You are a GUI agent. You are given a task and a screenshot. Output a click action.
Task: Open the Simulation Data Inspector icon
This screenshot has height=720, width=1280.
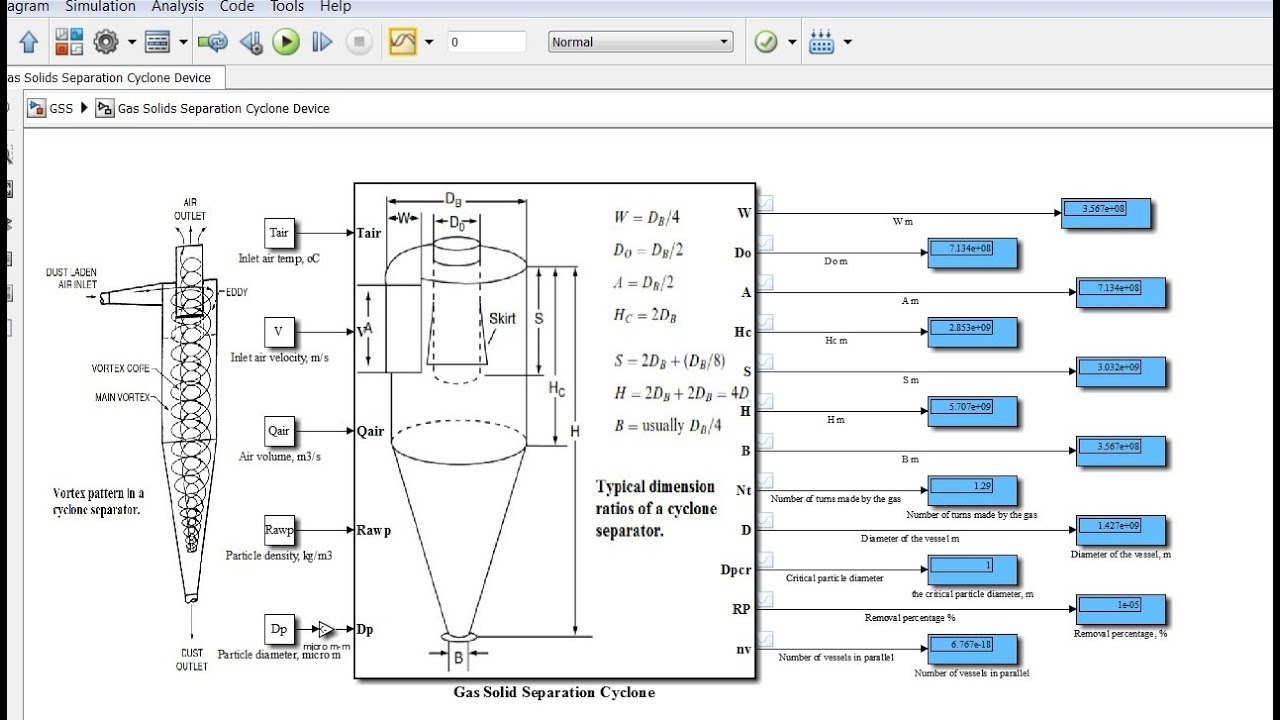point(402,42)
